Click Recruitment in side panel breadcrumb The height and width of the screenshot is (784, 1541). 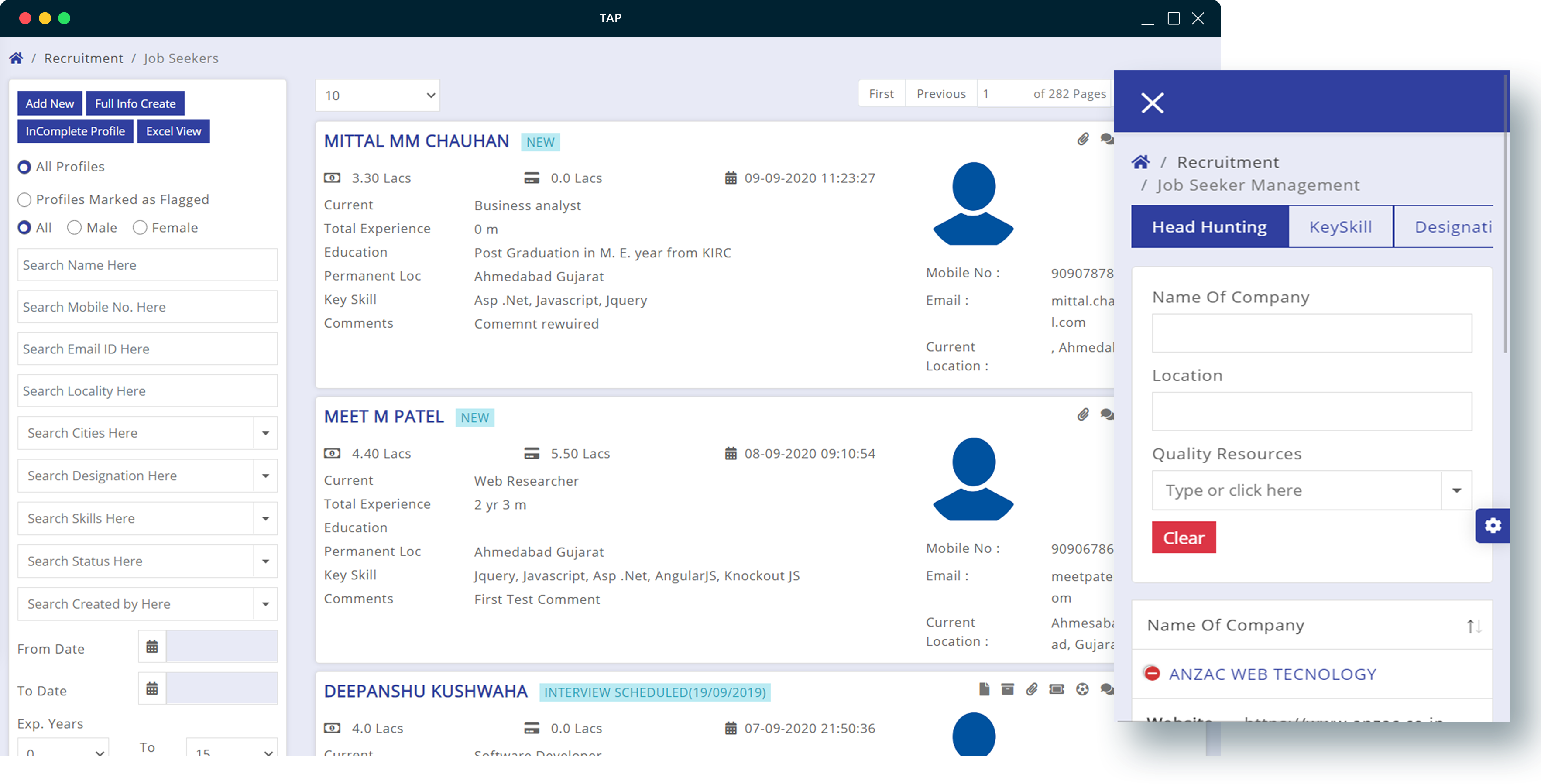pos(1228,162)
